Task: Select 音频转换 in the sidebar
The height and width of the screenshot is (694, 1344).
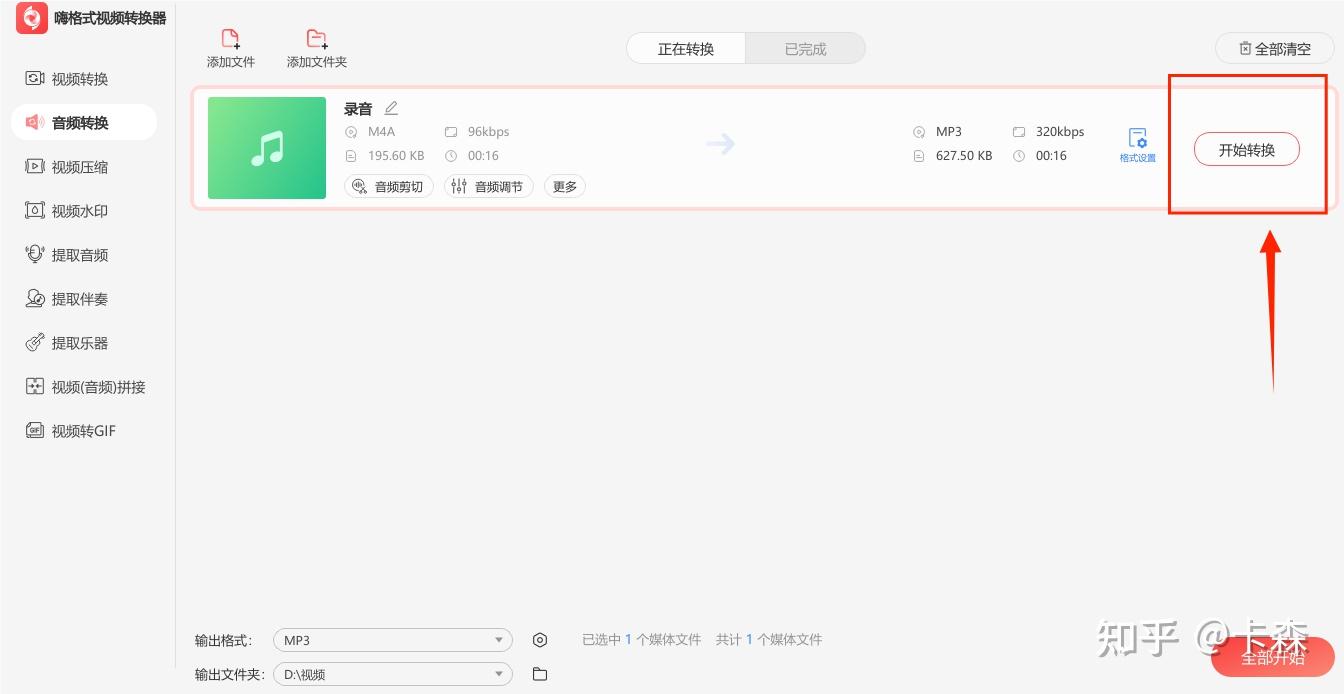Action: 84,122
